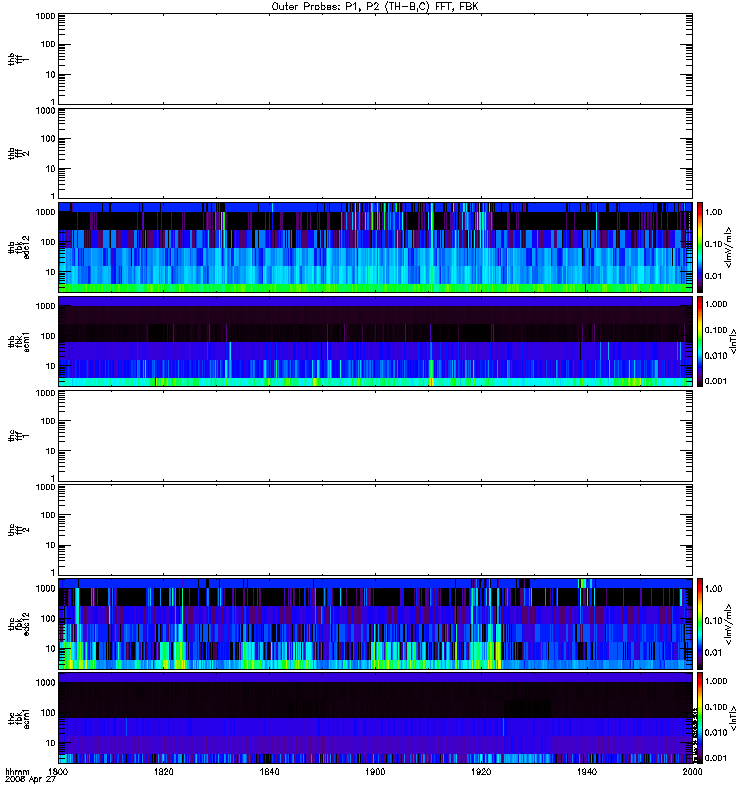This screenshot has width=750, height=800.
Task: Click the '10' y-tick of thb fff 2
Action: [x=50, y=169]
